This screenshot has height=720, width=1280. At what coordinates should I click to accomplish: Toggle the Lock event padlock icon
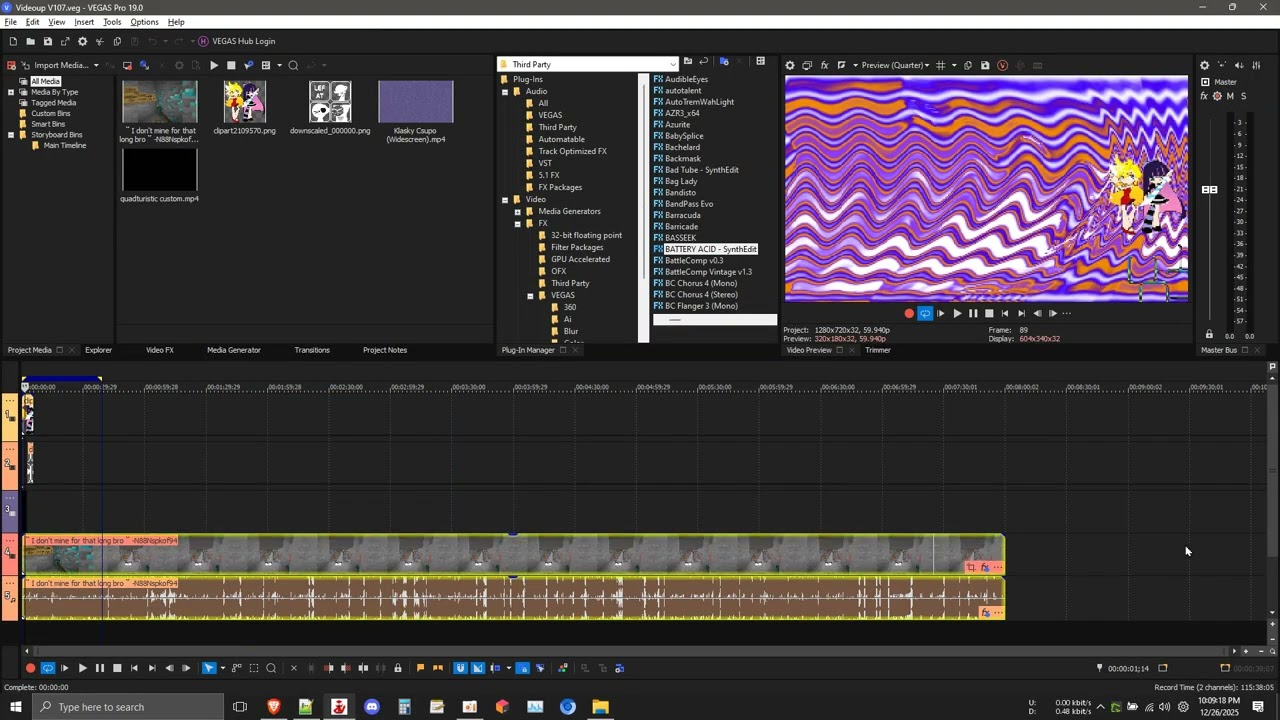click(398, 668)
